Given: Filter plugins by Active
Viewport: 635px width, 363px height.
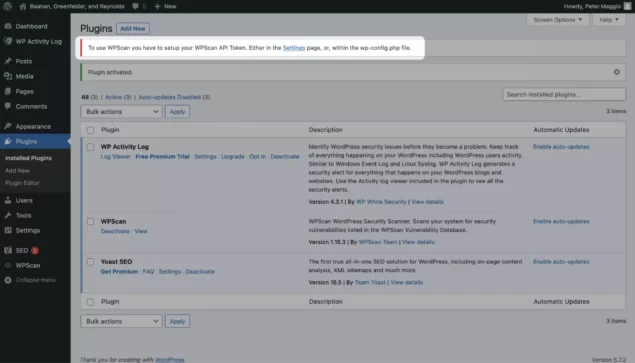Looking at the screenshot, I should pyautogui.click(x=113, y=97).
